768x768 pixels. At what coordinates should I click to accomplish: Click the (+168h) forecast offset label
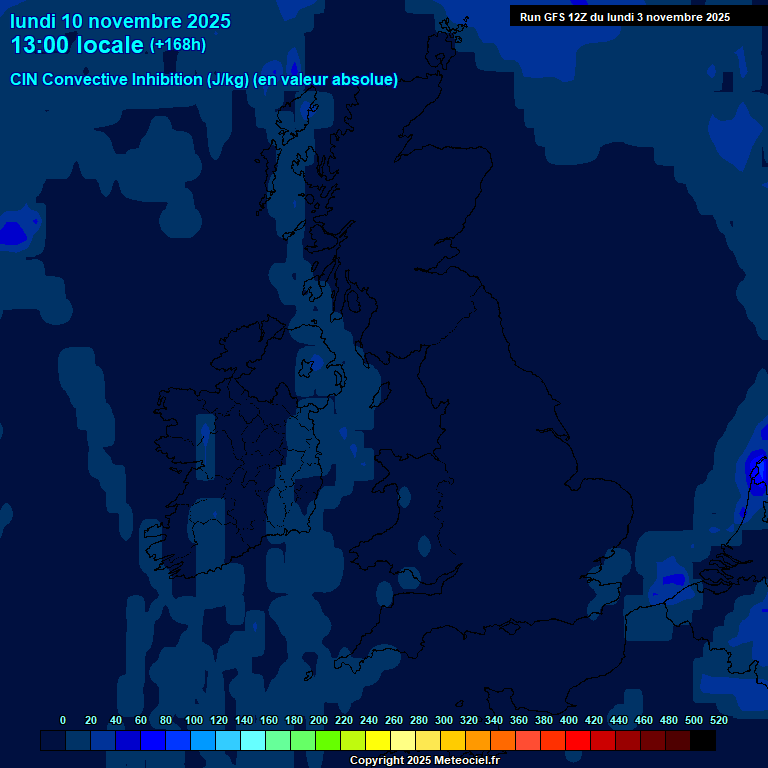point(177,45)
